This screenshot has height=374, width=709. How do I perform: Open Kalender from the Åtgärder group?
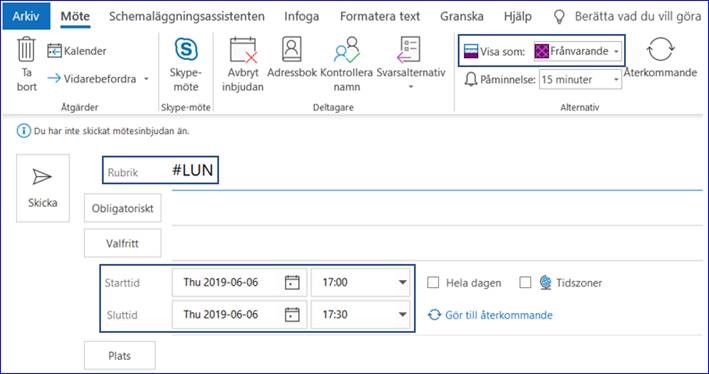click(77, 51)
